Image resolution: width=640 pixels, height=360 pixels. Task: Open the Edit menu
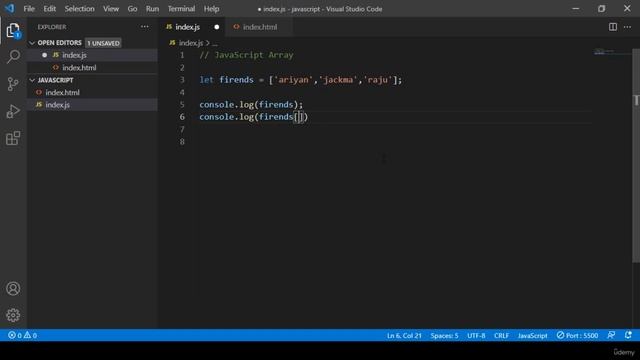pos(49,9)
